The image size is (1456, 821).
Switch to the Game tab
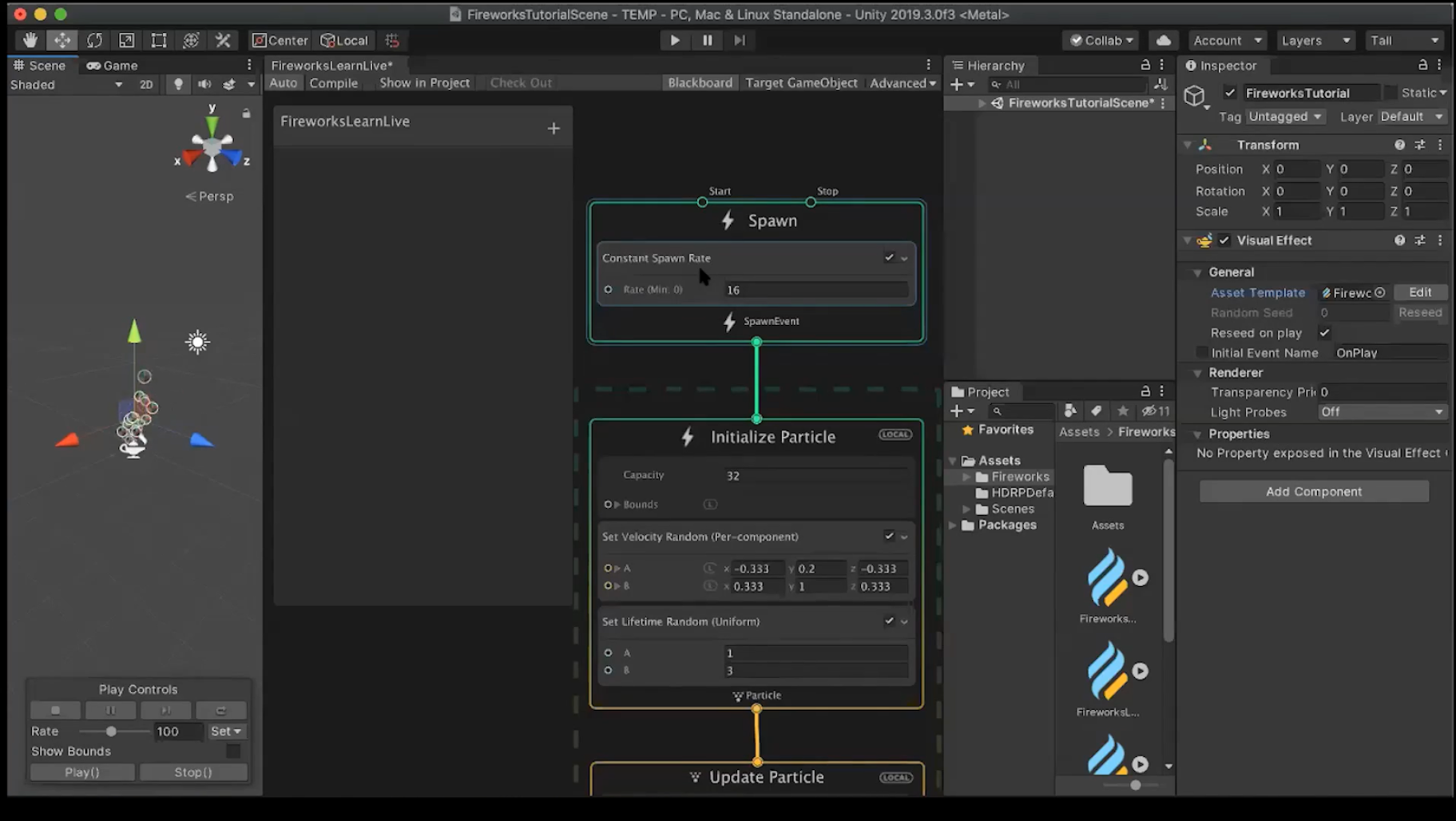click(x=111, y=65)
